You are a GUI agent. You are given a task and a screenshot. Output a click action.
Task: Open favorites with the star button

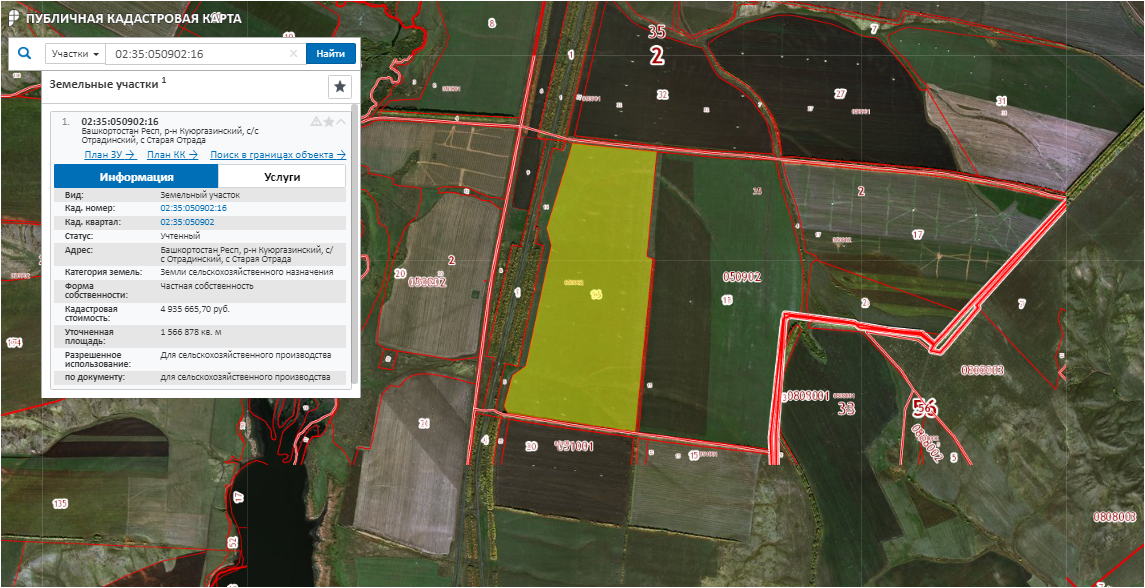(x=340, y=87)
